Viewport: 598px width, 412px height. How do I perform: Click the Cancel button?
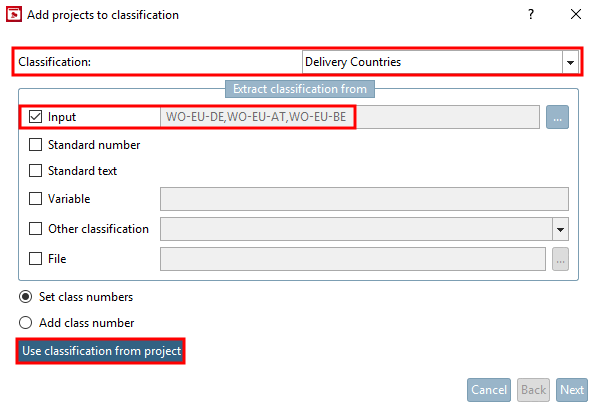coord(489,390)
